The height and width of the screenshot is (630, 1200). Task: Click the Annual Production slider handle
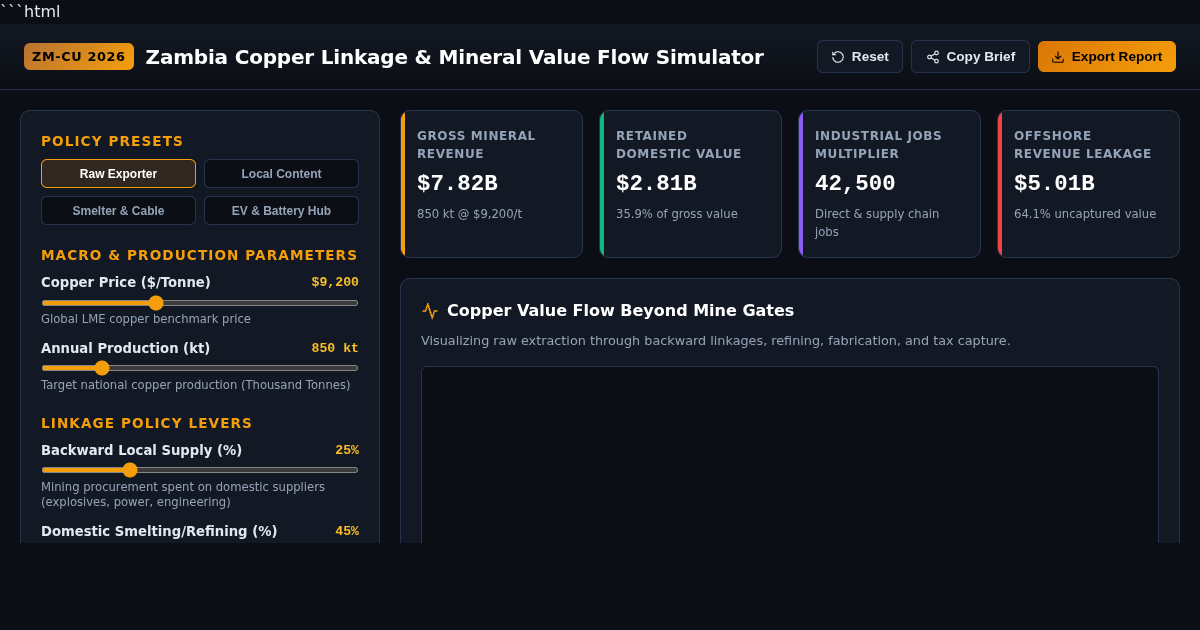[102, 368]
